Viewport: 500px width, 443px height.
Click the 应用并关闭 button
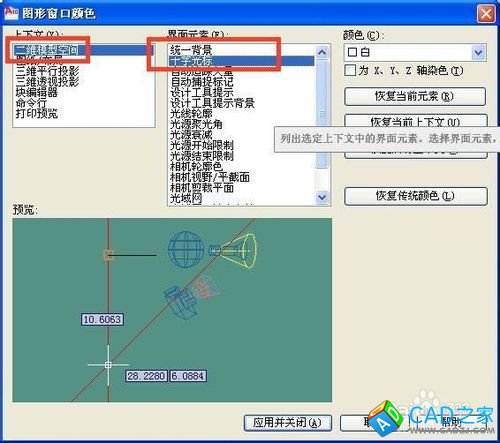(288, 423)
